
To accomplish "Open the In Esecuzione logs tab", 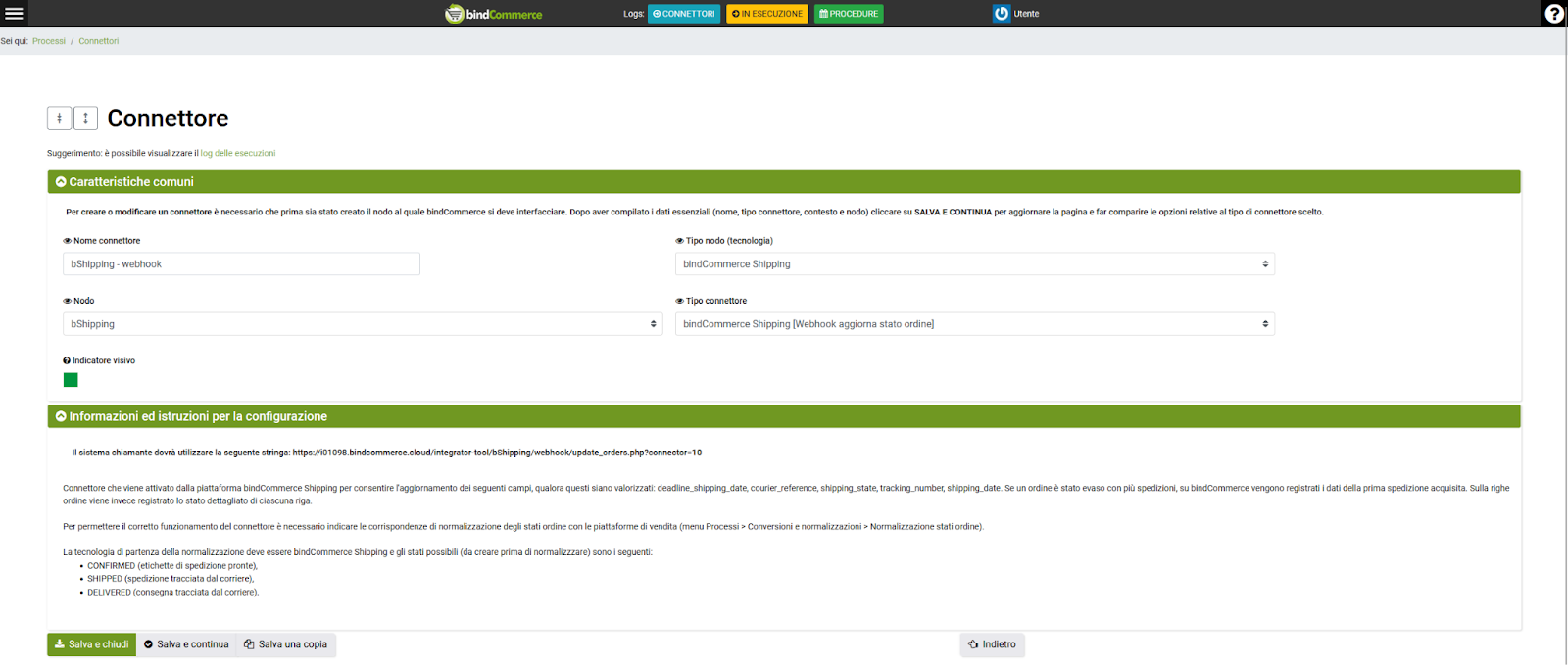I will pos(766,14).
